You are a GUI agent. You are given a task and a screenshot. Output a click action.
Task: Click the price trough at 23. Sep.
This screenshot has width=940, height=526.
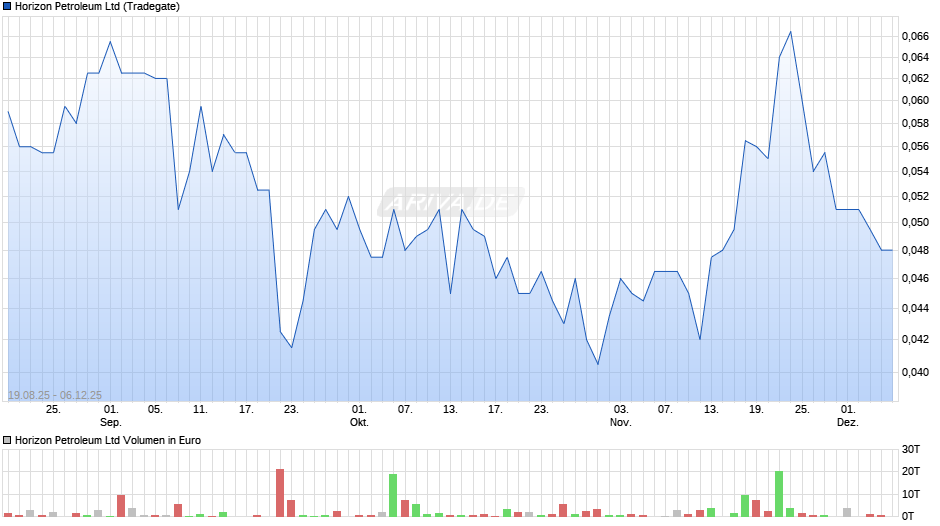click(291, 347)
